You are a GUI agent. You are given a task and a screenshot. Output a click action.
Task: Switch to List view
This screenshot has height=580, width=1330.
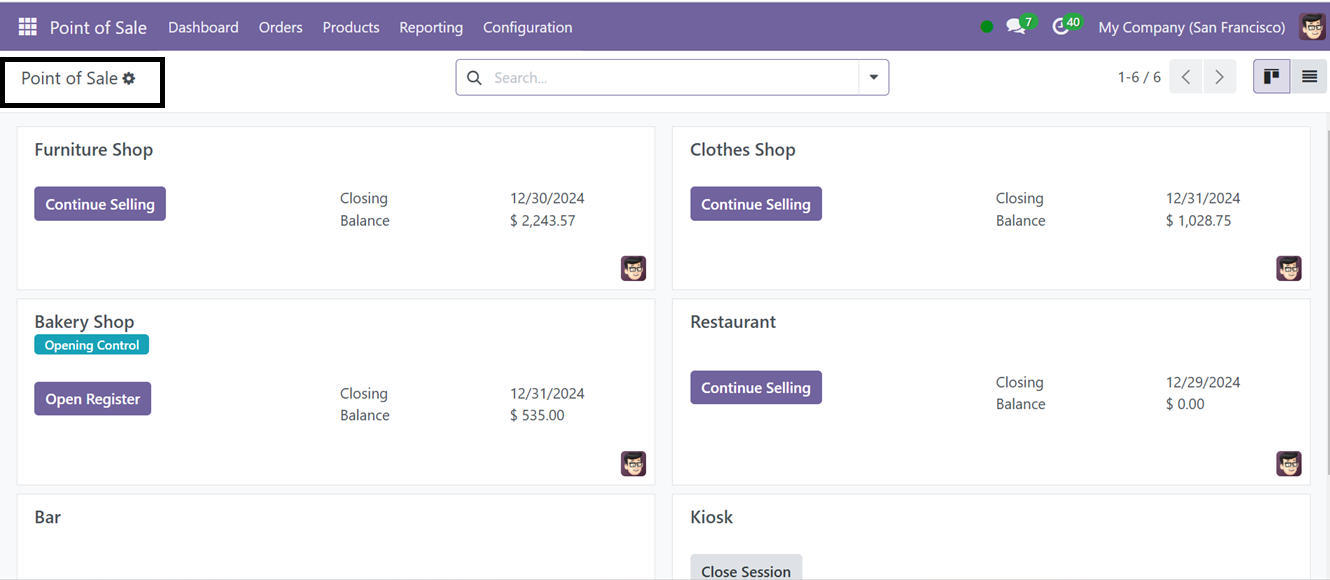pos(1309,77)
